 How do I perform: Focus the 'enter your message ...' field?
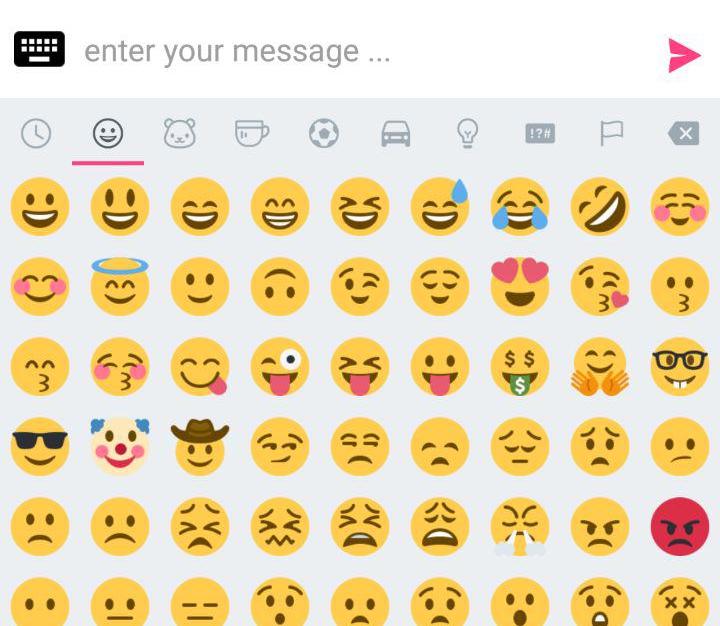pos(363,51)
